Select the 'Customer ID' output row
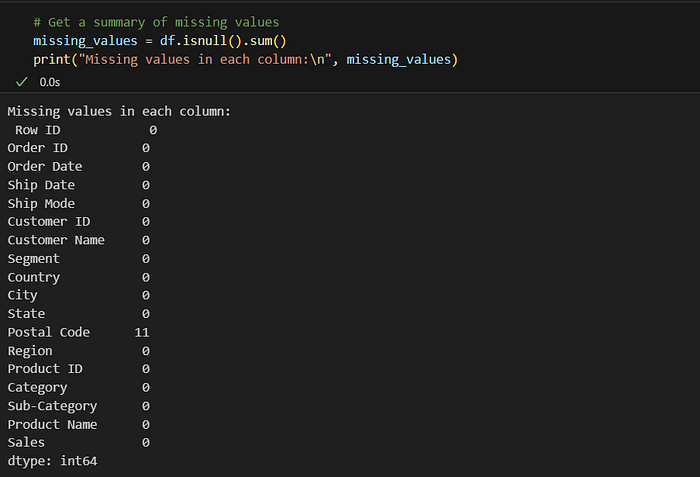700x477 pixels. [x=79, y=222]
